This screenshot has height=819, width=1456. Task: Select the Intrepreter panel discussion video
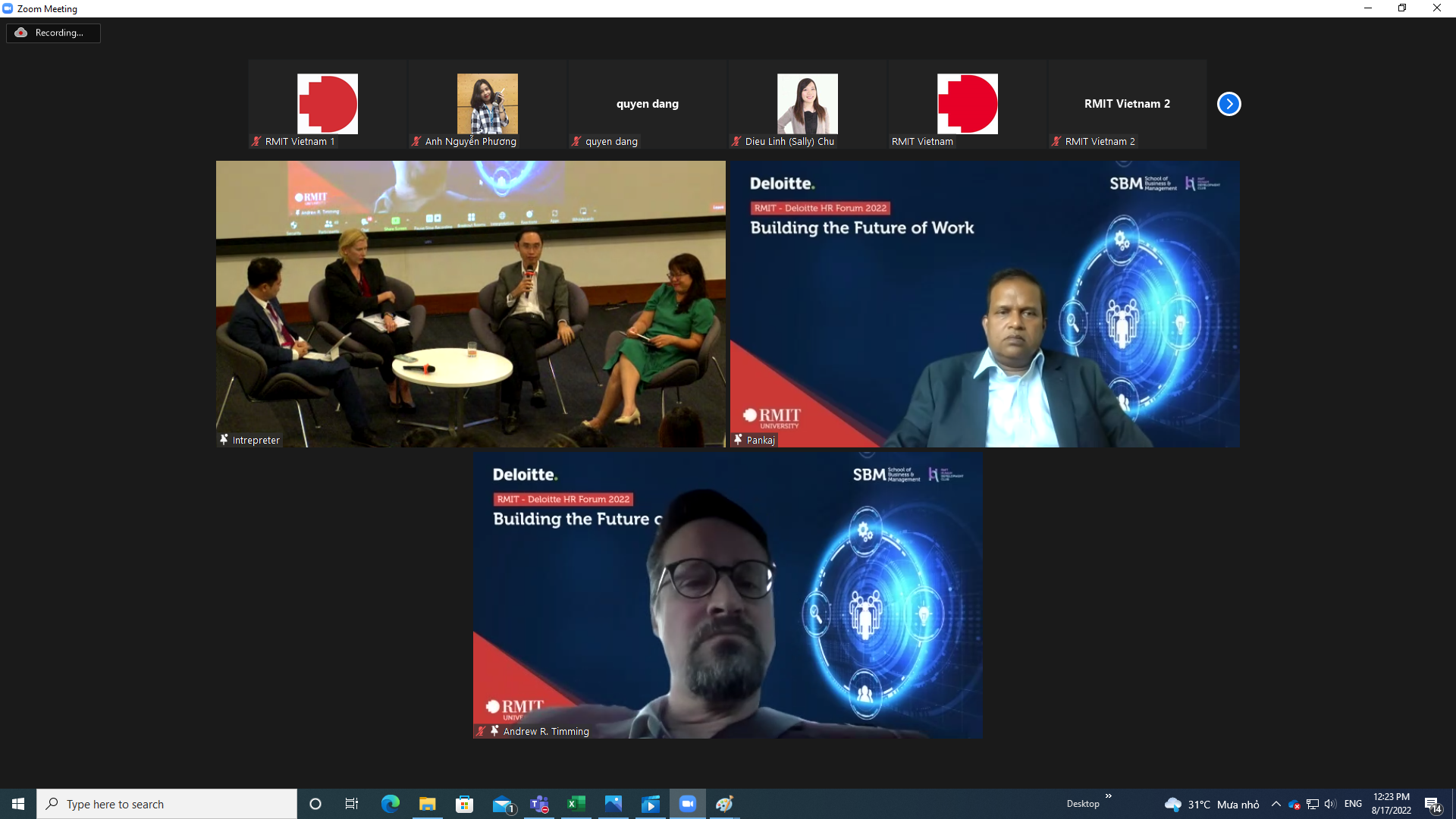471,304
